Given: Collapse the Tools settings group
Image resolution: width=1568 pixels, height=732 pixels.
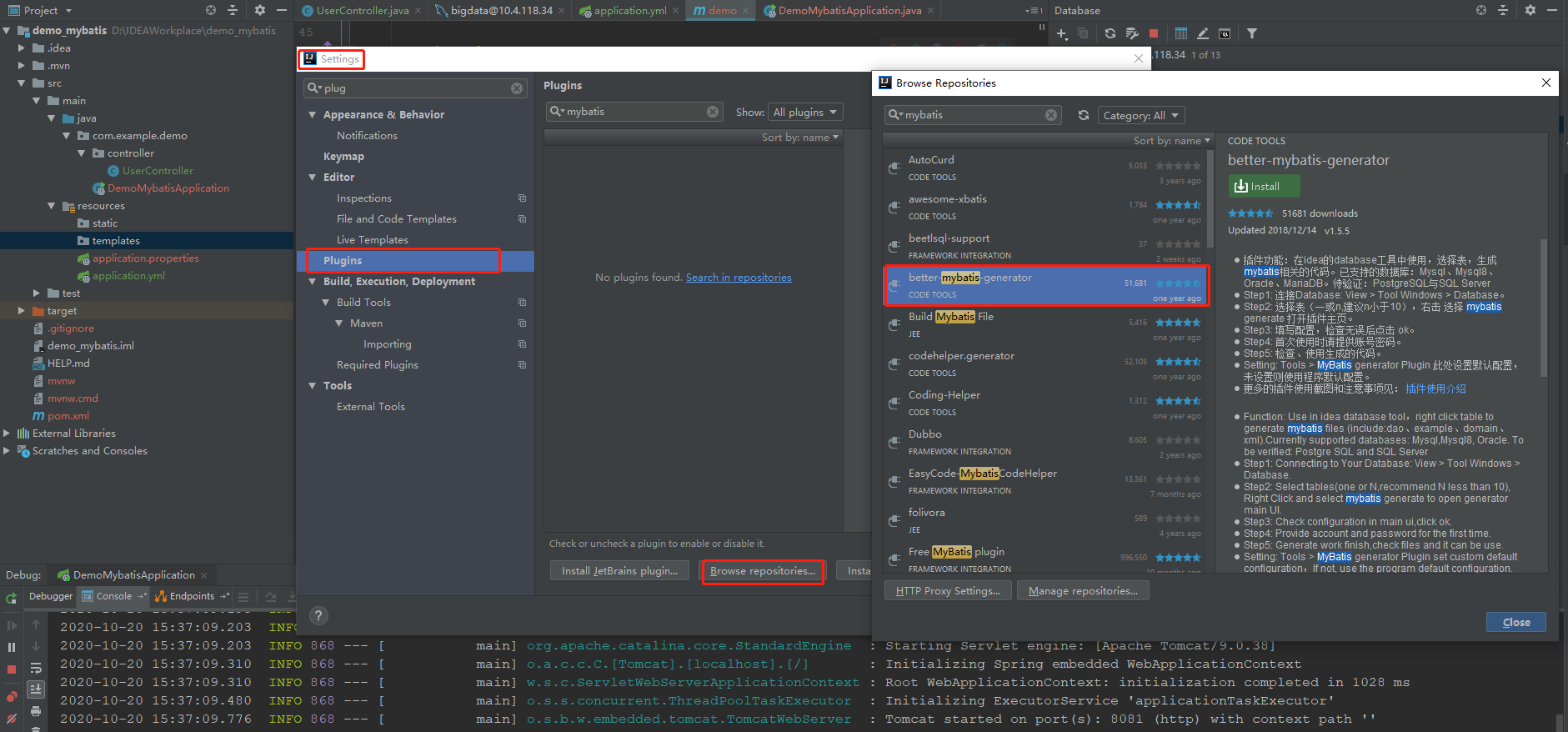Looking at the screenshot, I should click(x=313, y=386).
